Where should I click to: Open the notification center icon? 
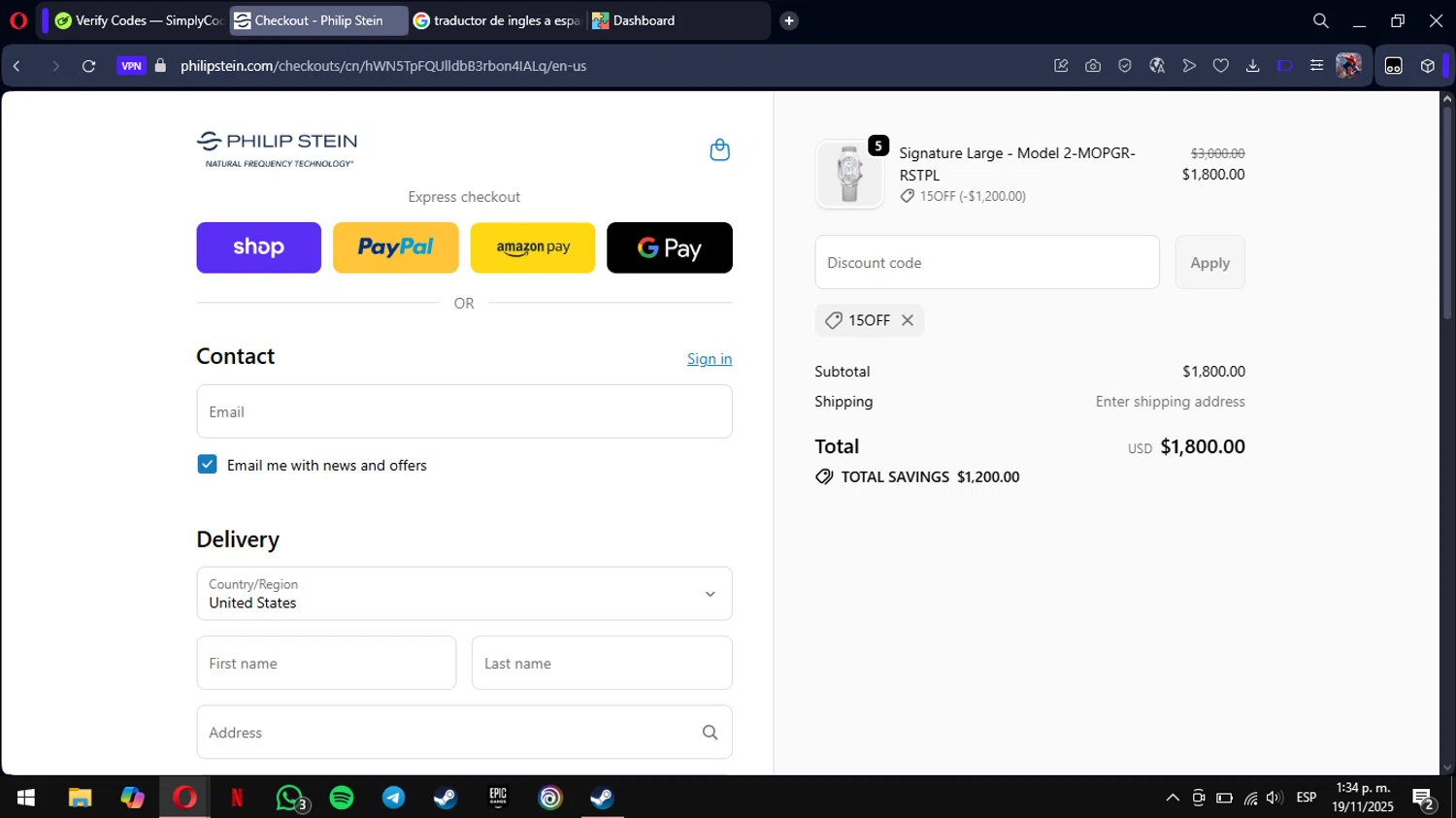(x=1424, y=800)
